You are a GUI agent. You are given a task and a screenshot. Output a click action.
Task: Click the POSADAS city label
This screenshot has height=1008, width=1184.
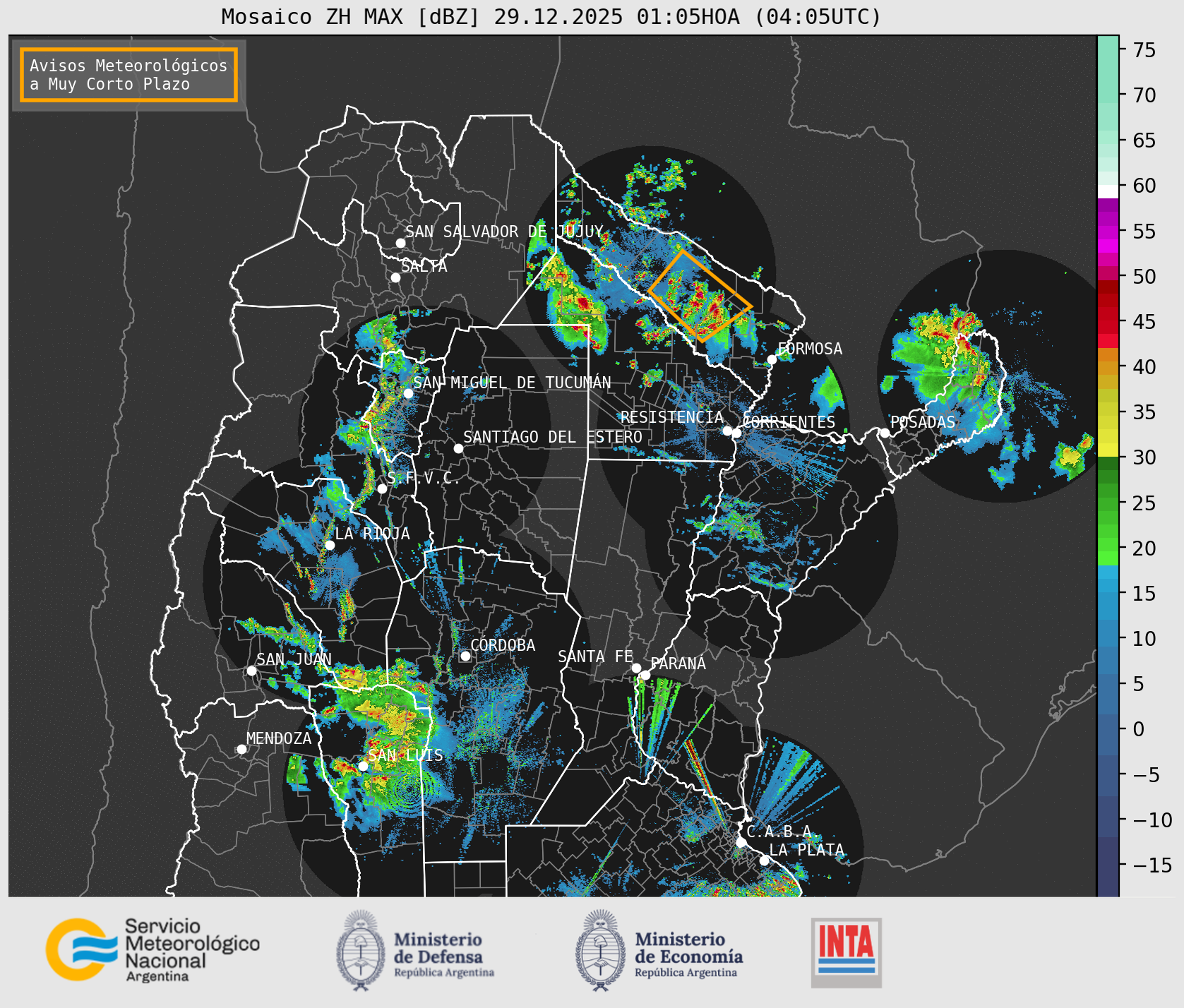[923, 422]
